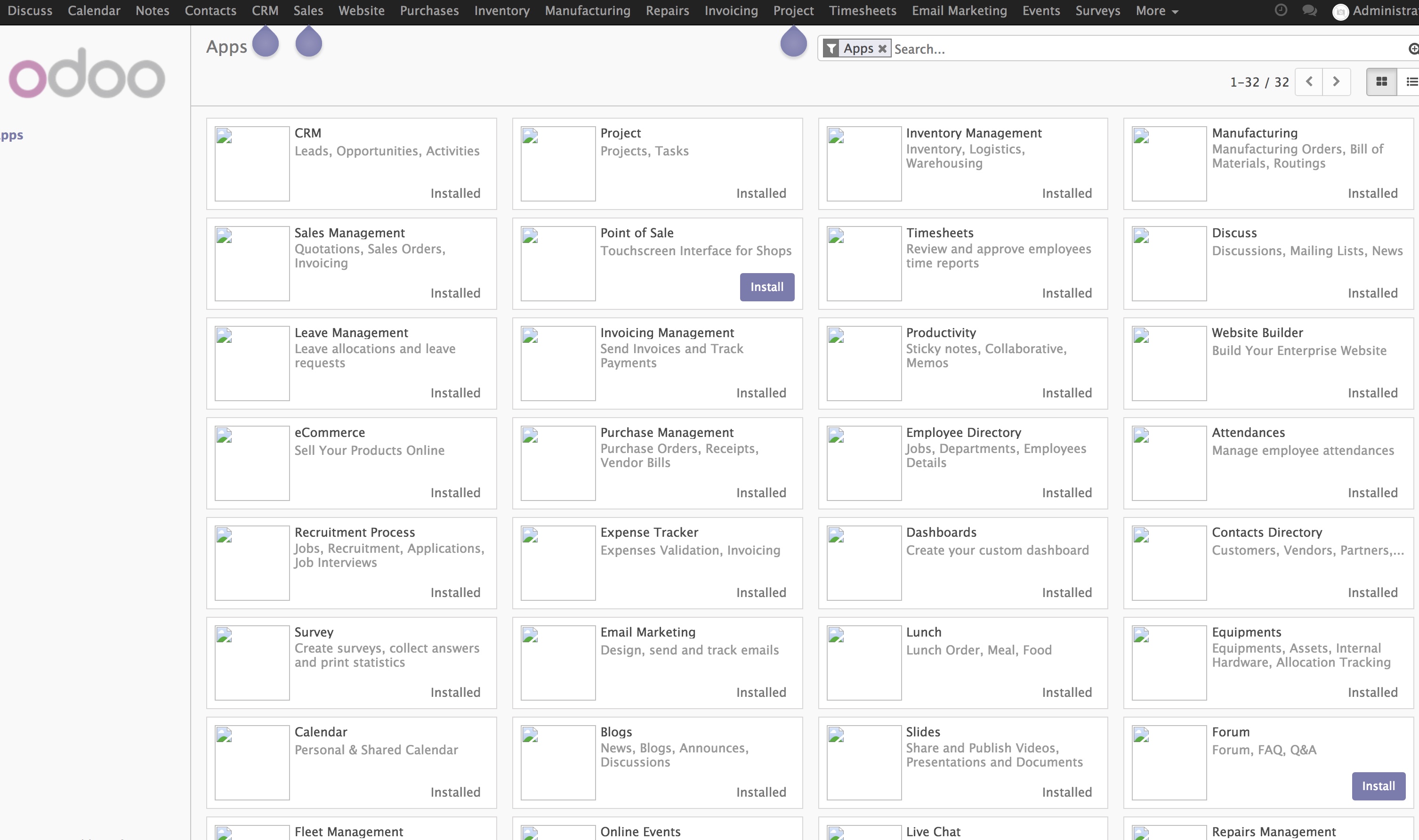Click the Apps sidebar link
Image resolution: width=1419 pixels, height=840 pixels.
(x=11, y=135)
